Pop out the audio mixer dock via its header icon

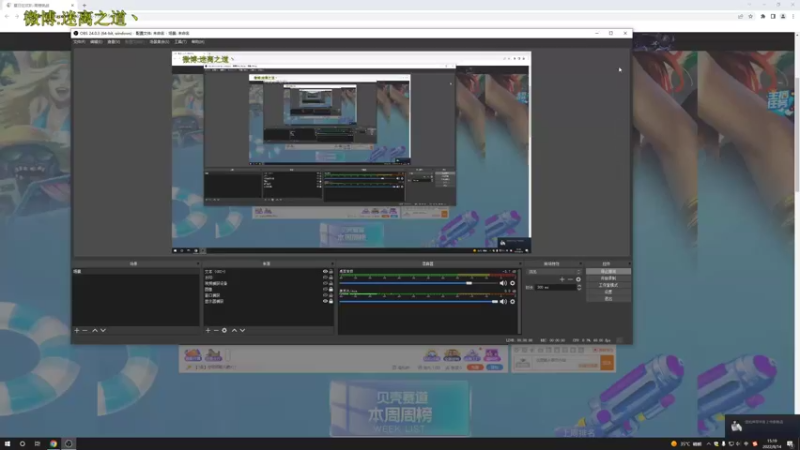click(x=520, y=264)
